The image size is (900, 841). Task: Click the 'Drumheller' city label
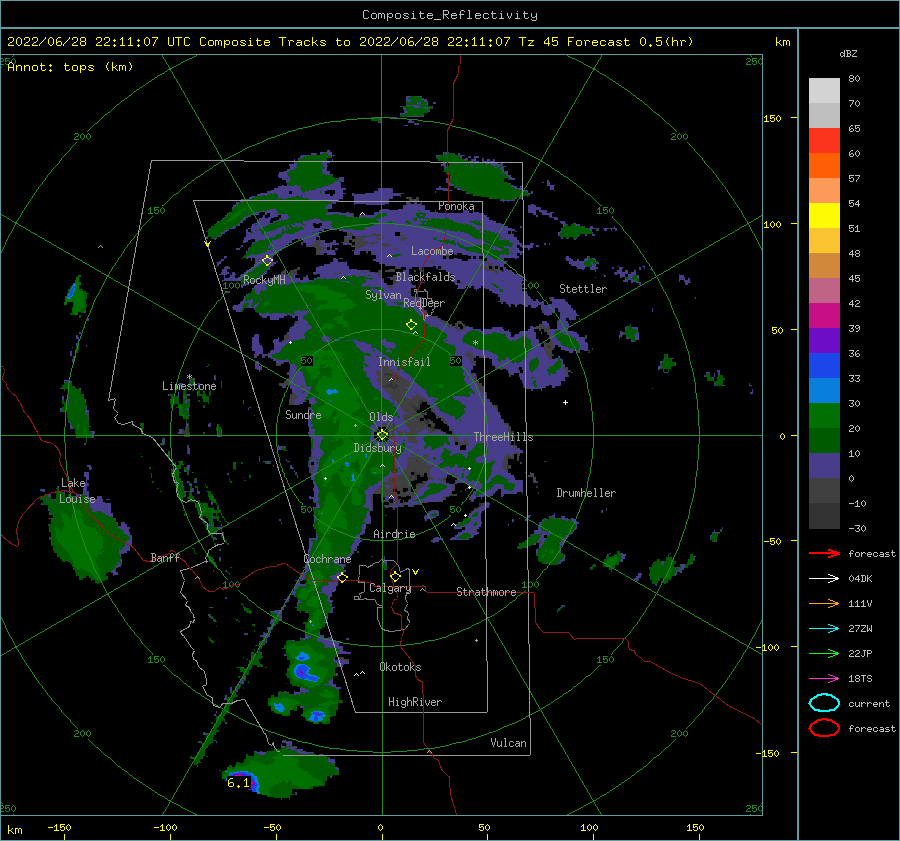(586, 493)
